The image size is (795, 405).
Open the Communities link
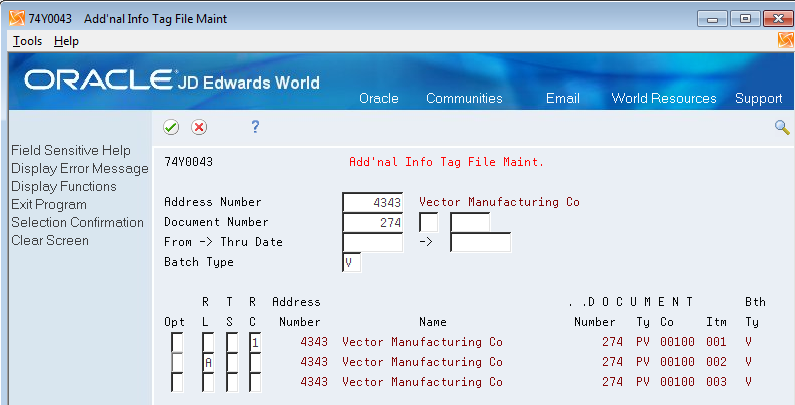(x=464, y=98)
